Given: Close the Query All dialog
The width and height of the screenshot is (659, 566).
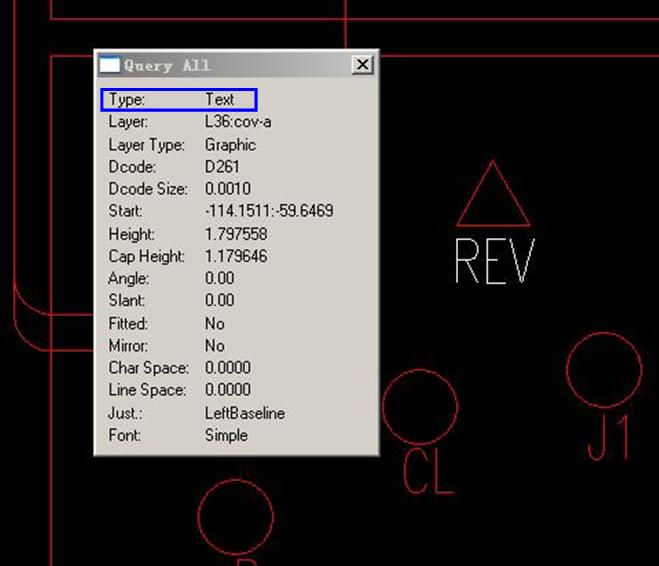Looking at the screenshot, I should 362,65.
